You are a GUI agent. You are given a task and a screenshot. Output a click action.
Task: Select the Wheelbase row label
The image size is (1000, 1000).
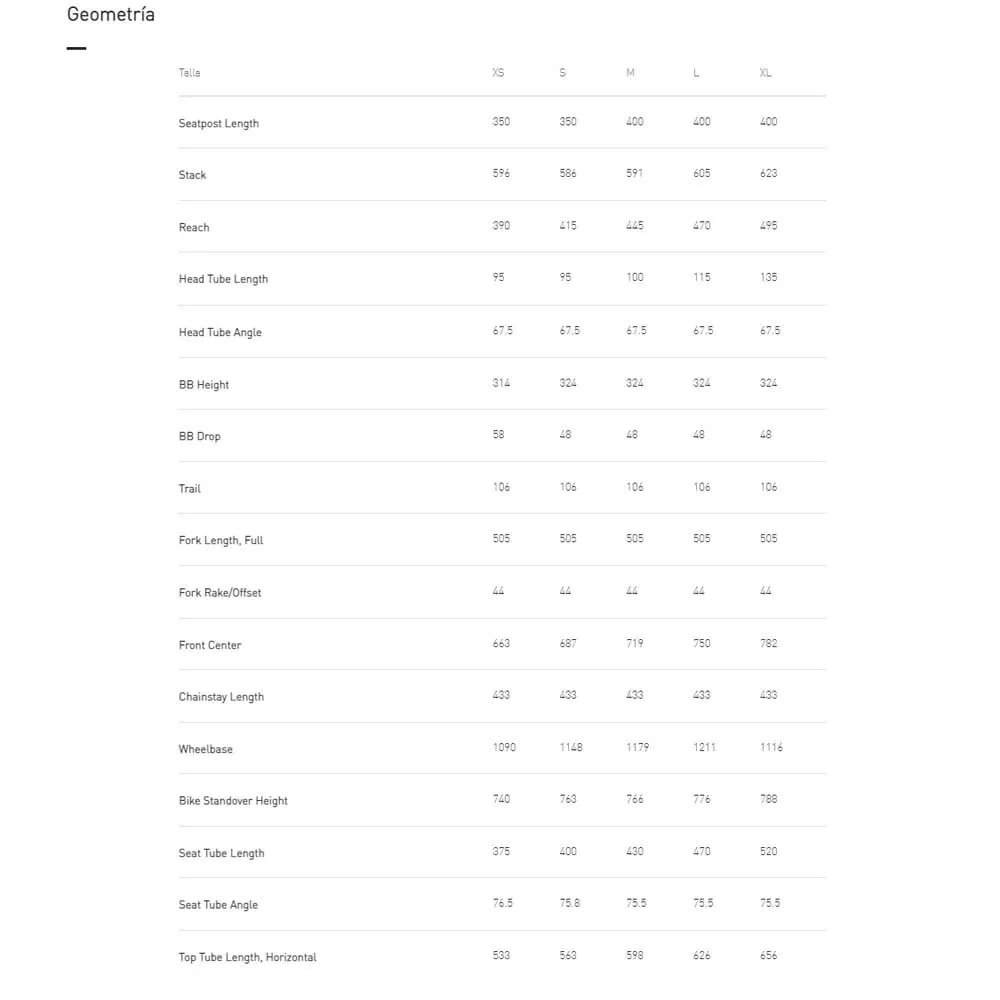coord(206,749)
